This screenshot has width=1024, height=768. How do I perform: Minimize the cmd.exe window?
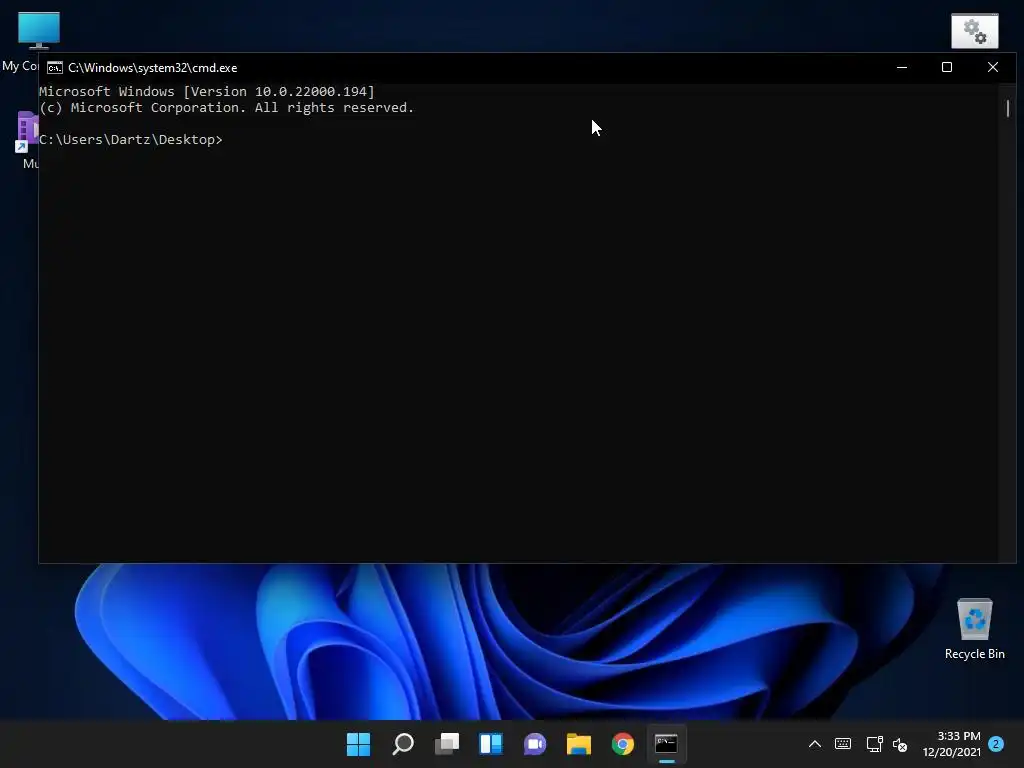coord(902,67)
